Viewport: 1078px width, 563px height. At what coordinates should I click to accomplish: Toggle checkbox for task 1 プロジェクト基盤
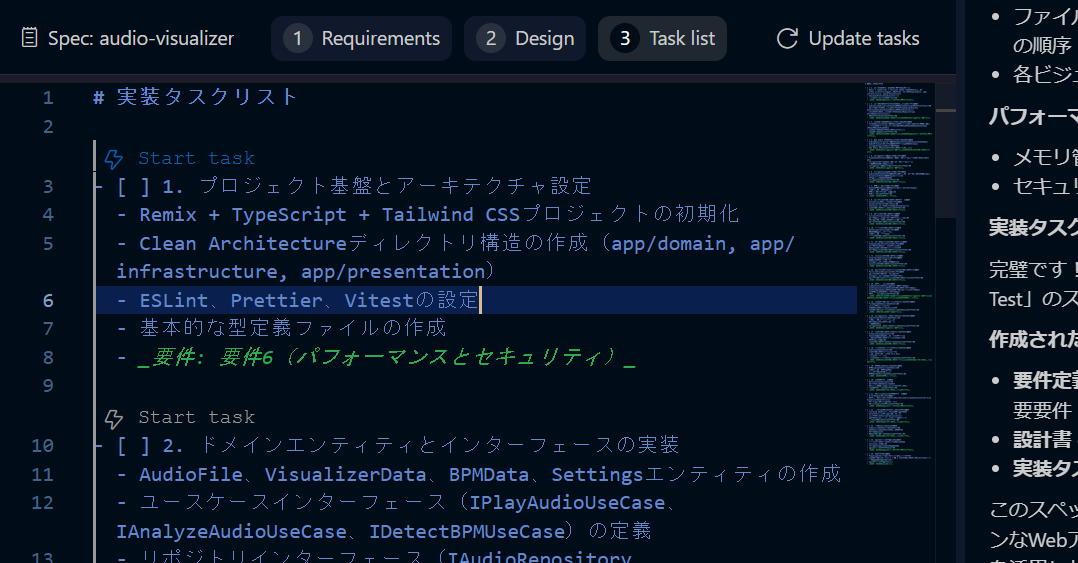click(x=133, y=186)
